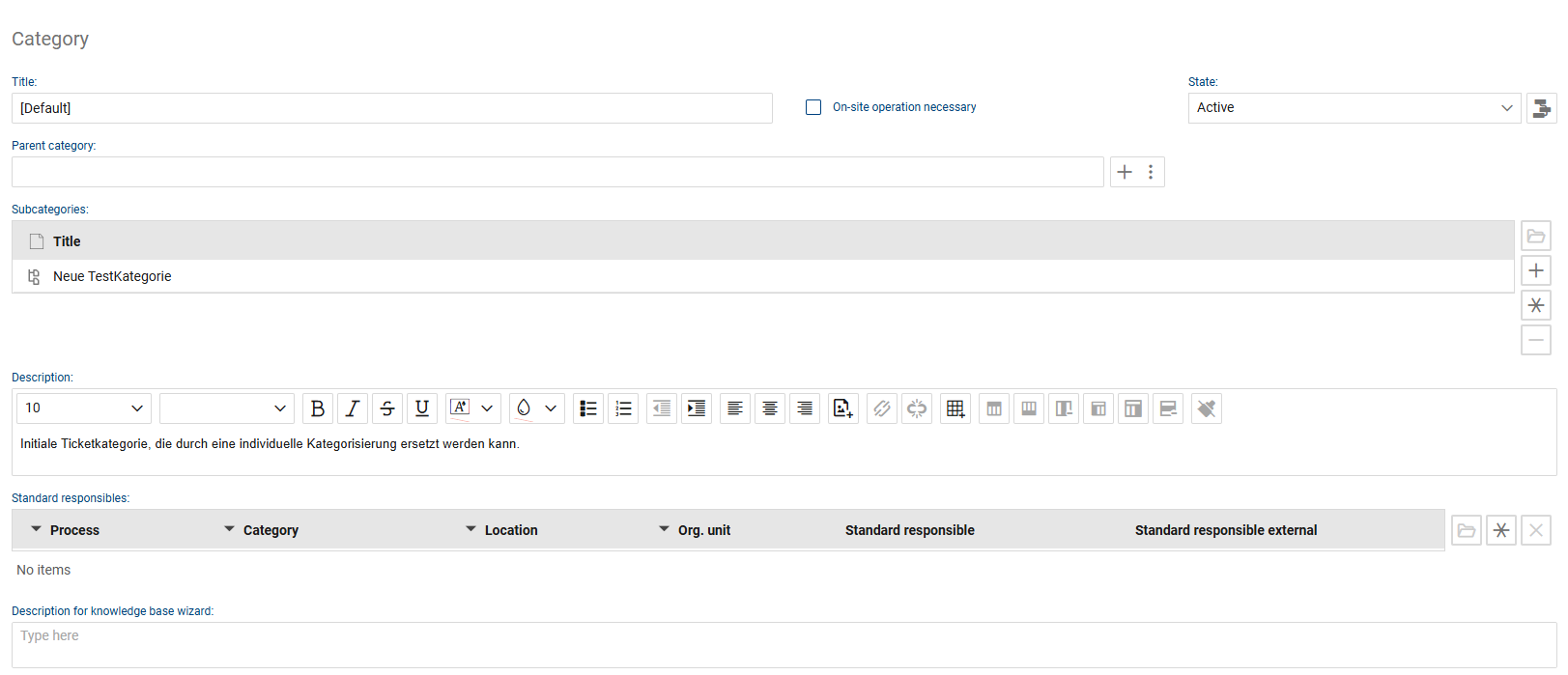The width and height of the screenshot is (1568, 675).
Task: Click the first table column icon after insert table
Action: [994, 408]
